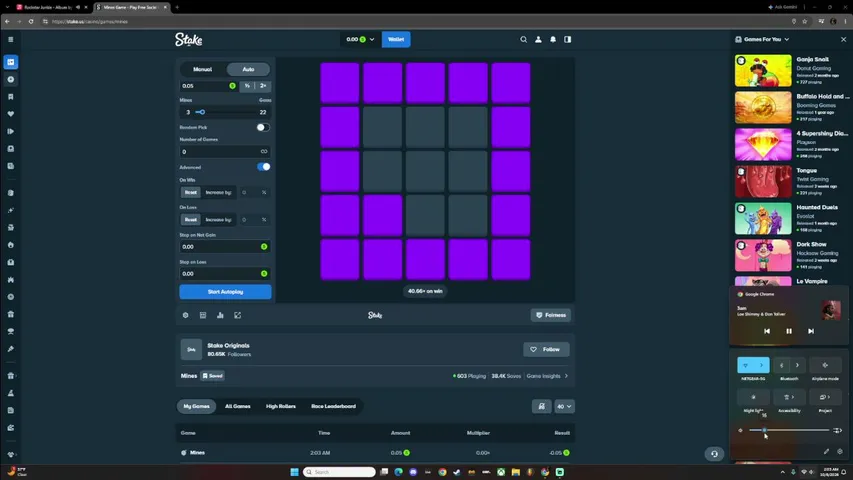Toggle the Random Pick switch

263,127
